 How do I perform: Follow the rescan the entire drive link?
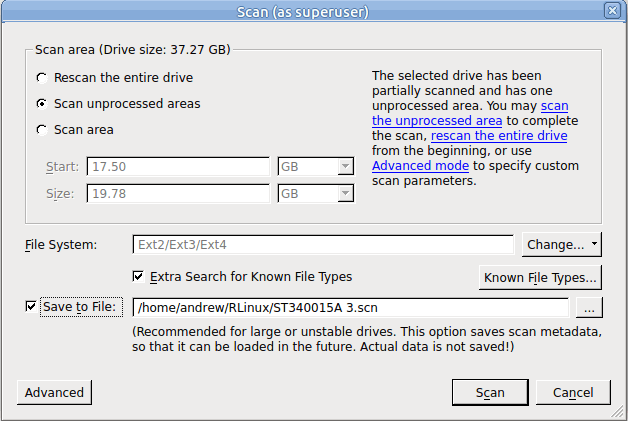click(499, 135)
